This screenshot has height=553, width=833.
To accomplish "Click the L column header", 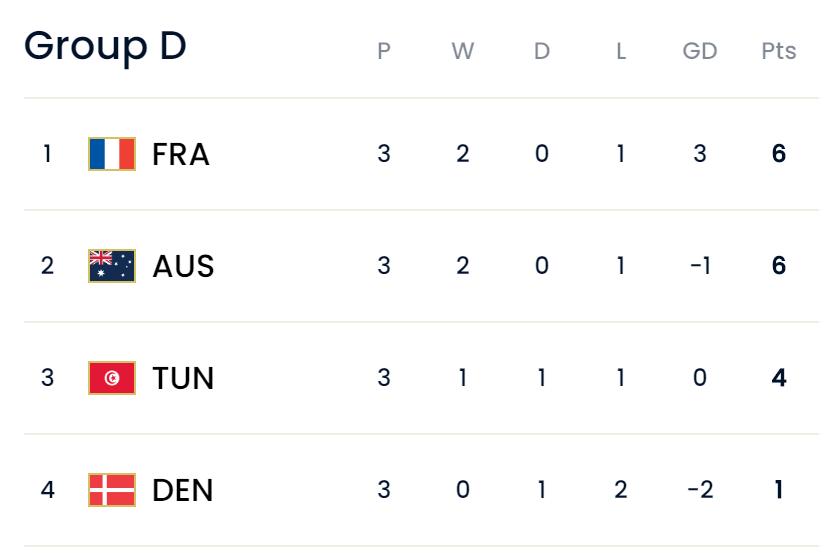I will tap(620, 51).
